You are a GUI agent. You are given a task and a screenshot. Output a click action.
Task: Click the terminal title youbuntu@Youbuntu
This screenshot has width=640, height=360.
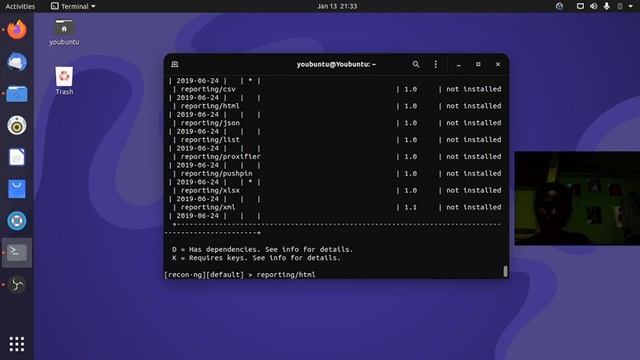[336, 64]
